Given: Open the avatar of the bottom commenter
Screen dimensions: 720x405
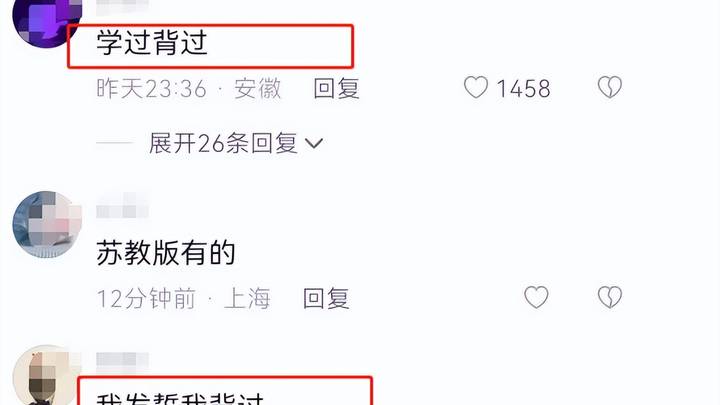Looking at the screenshot, I should (47, 376).
